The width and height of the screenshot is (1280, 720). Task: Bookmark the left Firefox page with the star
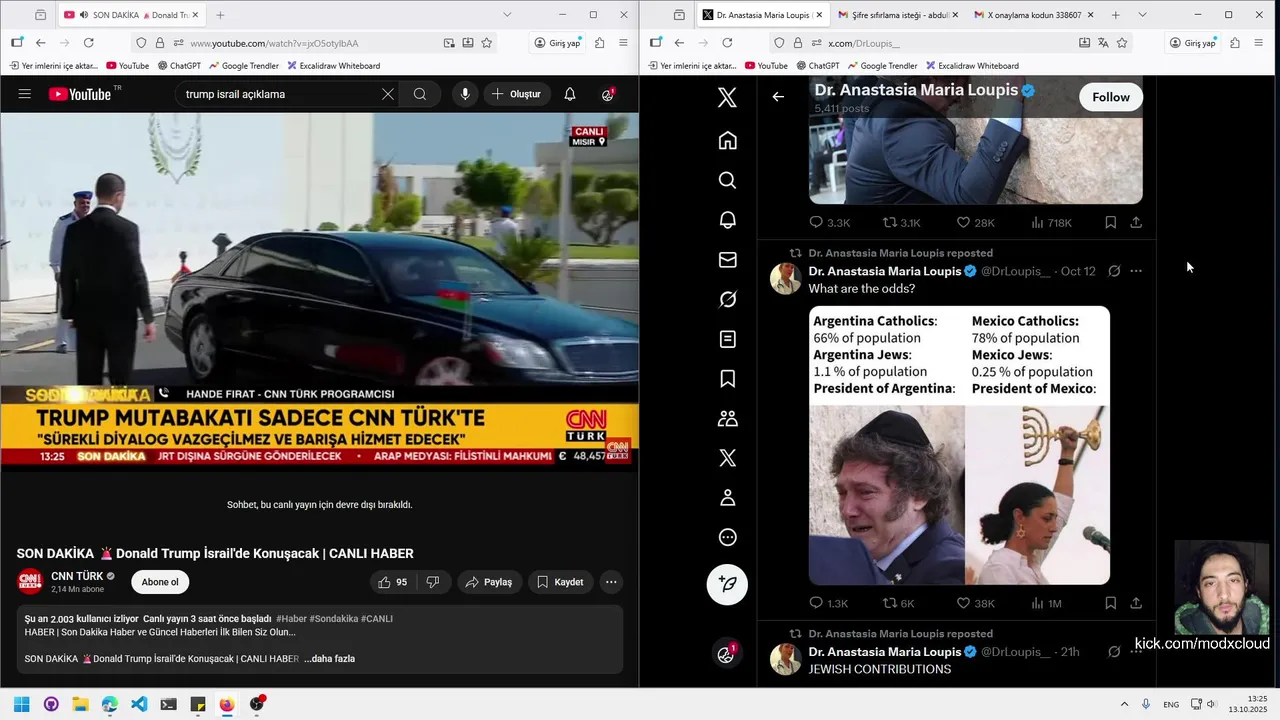[487, 43]
